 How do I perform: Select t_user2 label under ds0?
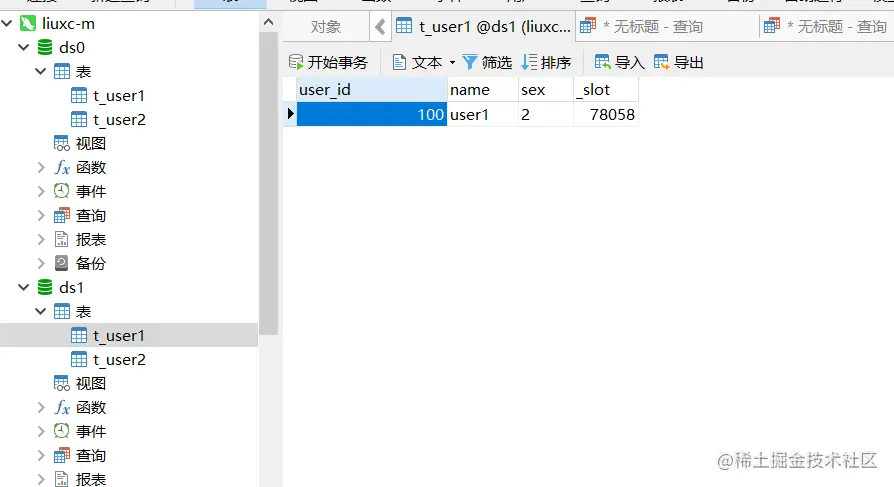120,120
